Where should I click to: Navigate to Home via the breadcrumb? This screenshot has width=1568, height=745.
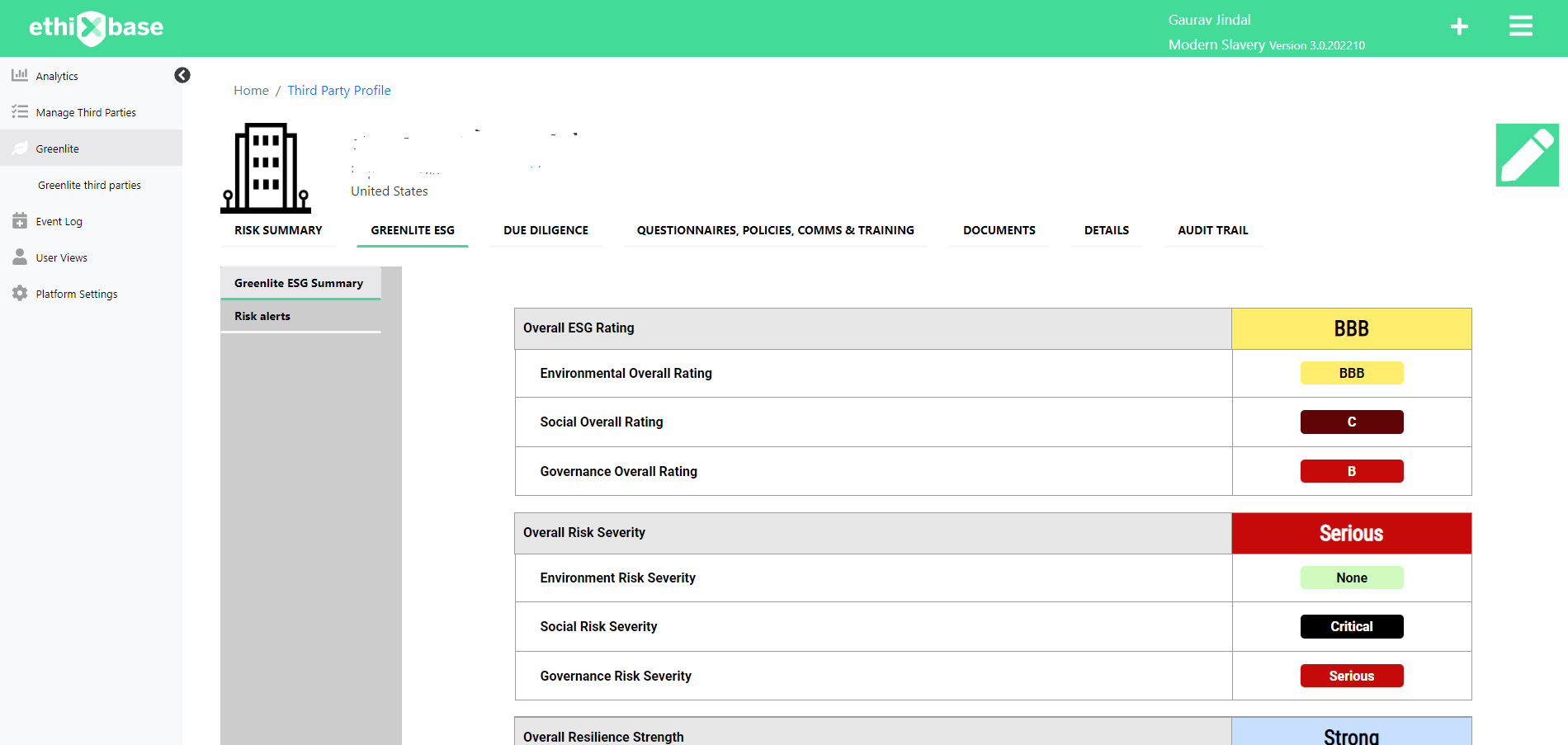tap(251, 90)
